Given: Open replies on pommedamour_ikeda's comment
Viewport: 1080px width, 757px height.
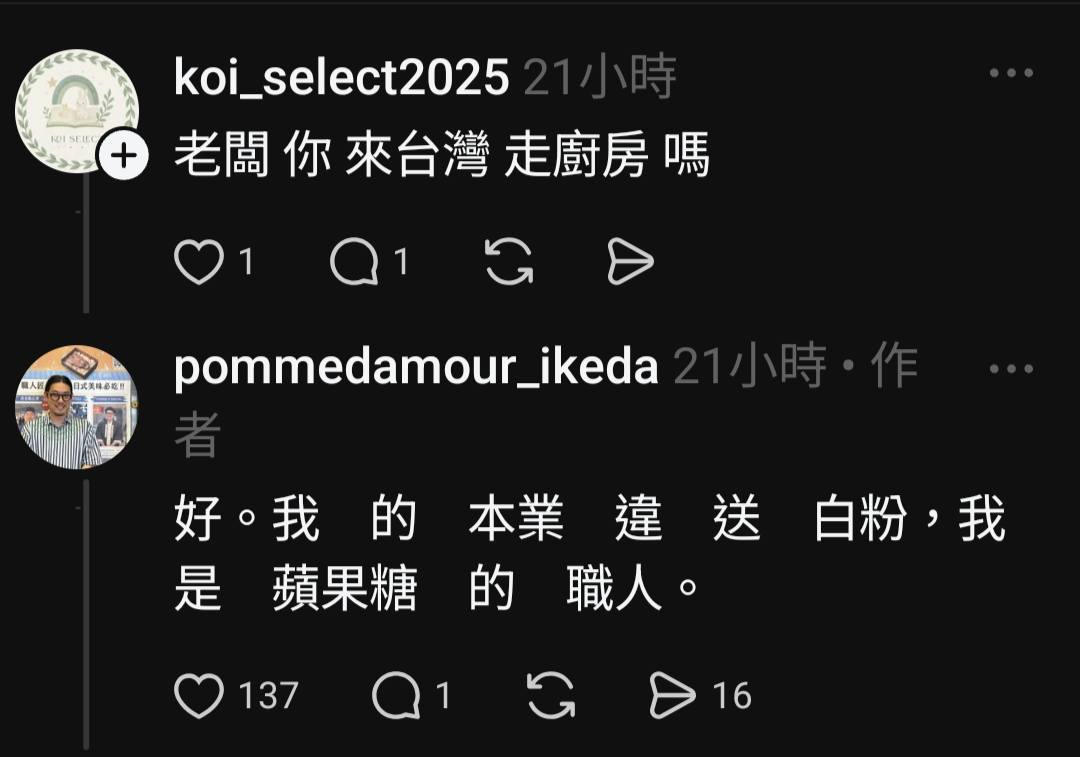Looking at the screenshot, I should (396, 696).
